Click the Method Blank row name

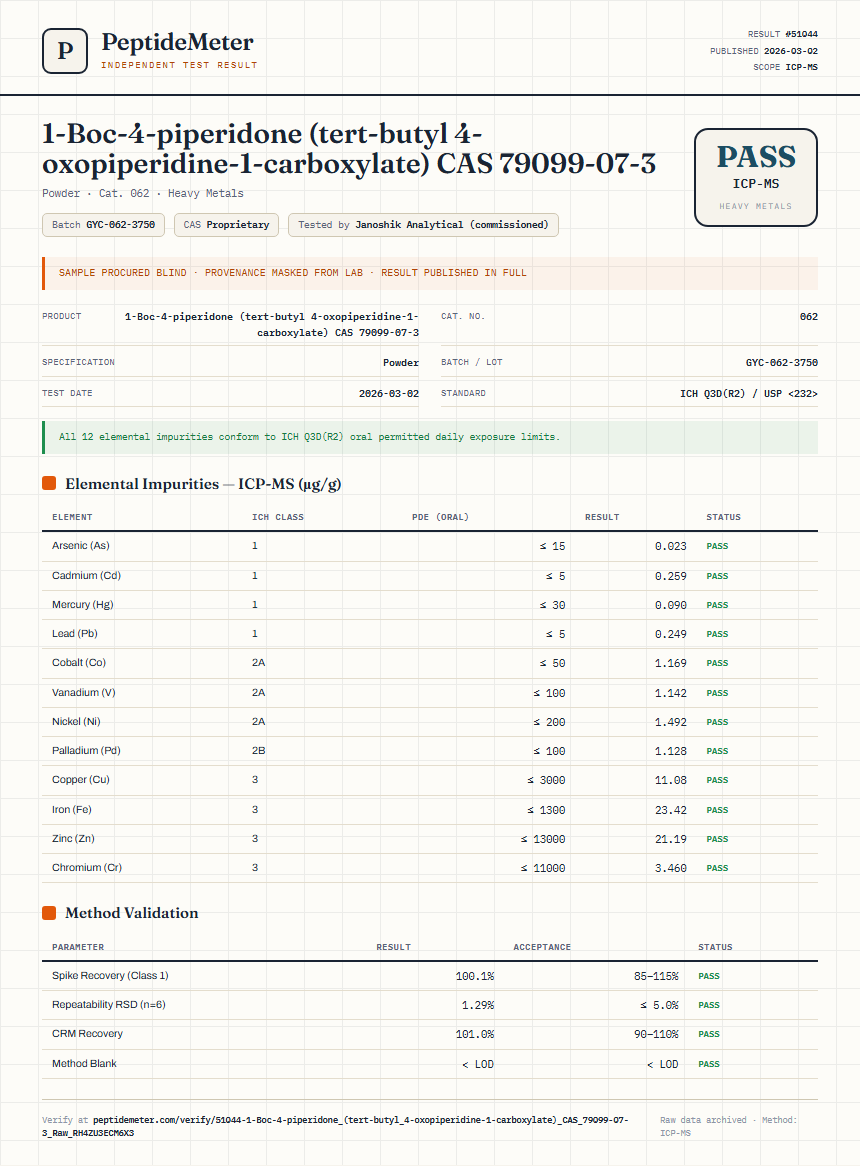84,1063
